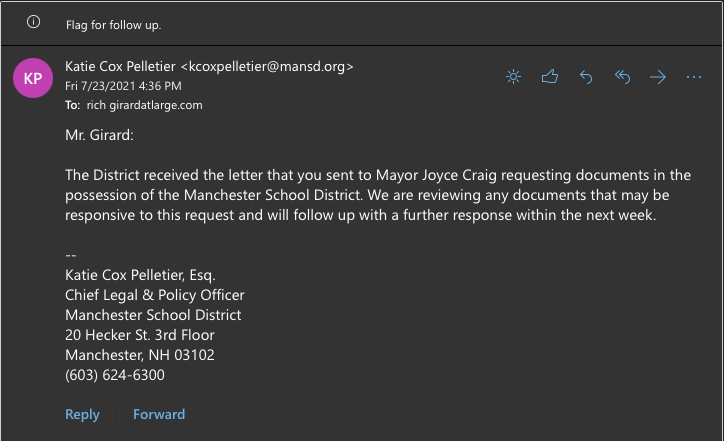
Task: Click the 'Manchester, NH 03102' address line
Action: click(x=139, y=355)
